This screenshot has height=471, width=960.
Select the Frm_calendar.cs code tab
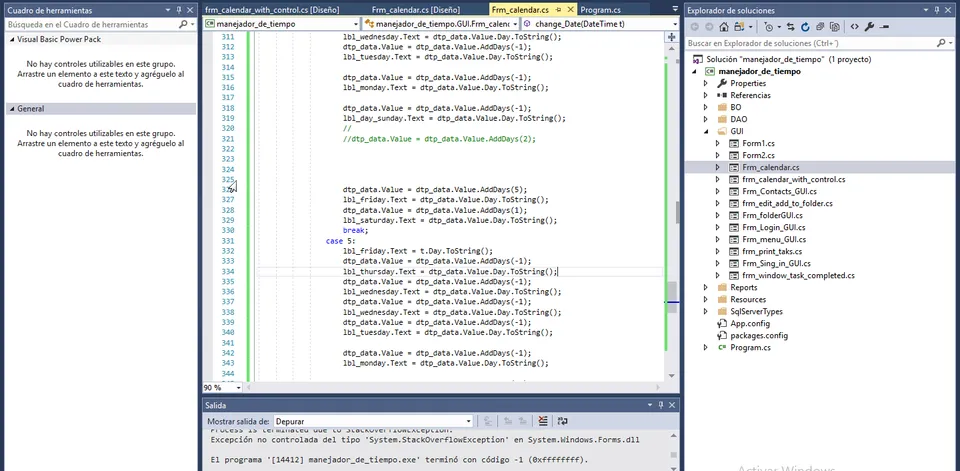(x=520, y=10)
